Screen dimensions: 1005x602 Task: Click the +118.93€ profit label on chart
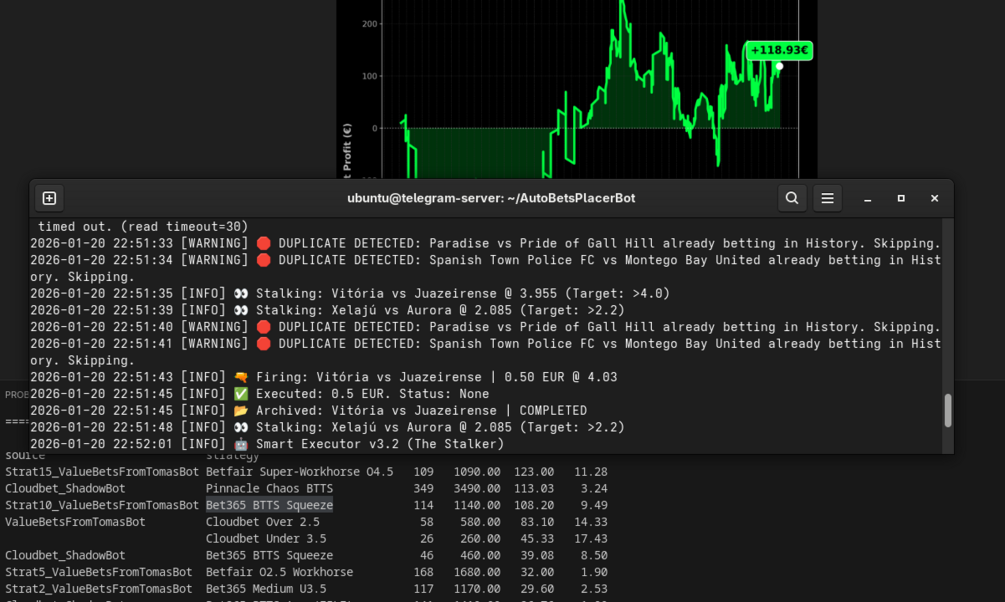click(779, 50)
